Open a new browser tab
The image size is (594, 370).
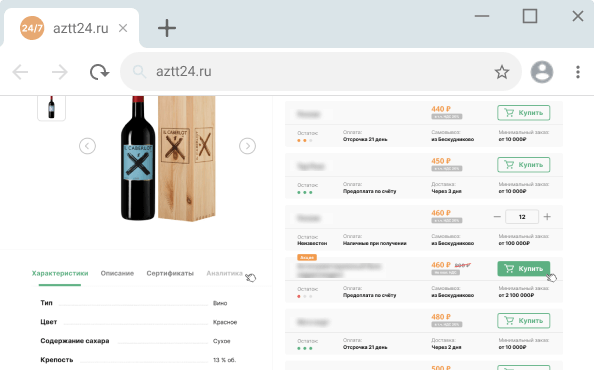pos(167,28)
